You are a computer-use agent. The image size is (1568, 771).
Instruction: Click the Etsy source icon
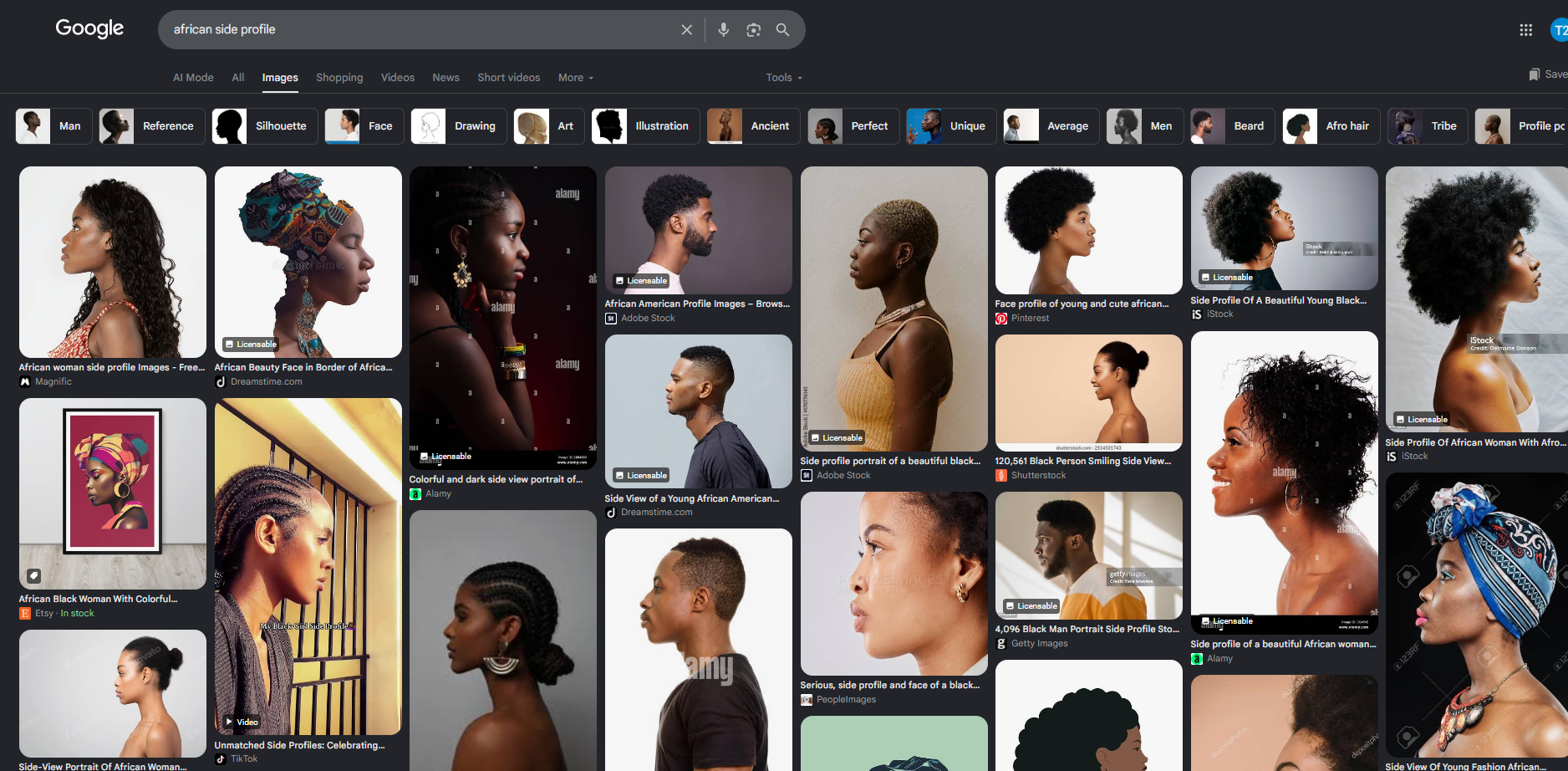(x=25, y=614)
